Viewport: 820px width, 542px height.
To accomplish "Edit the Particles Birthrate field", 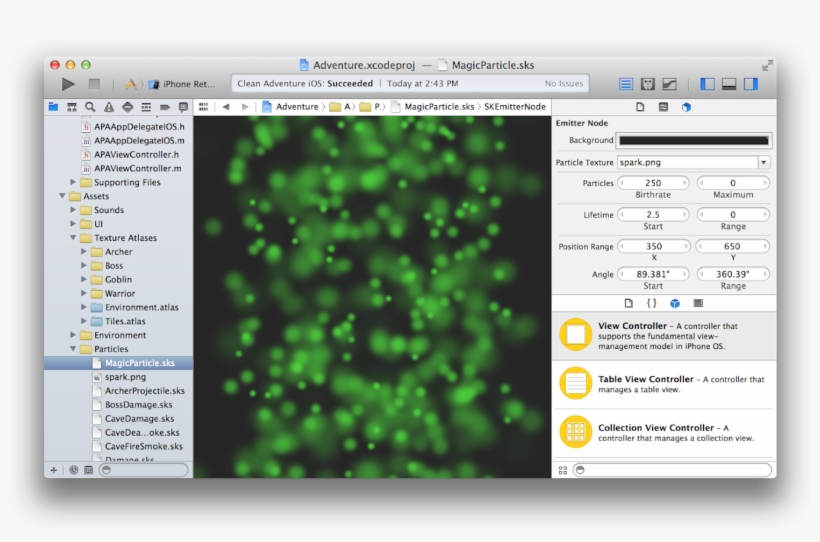I will [653, 183].
